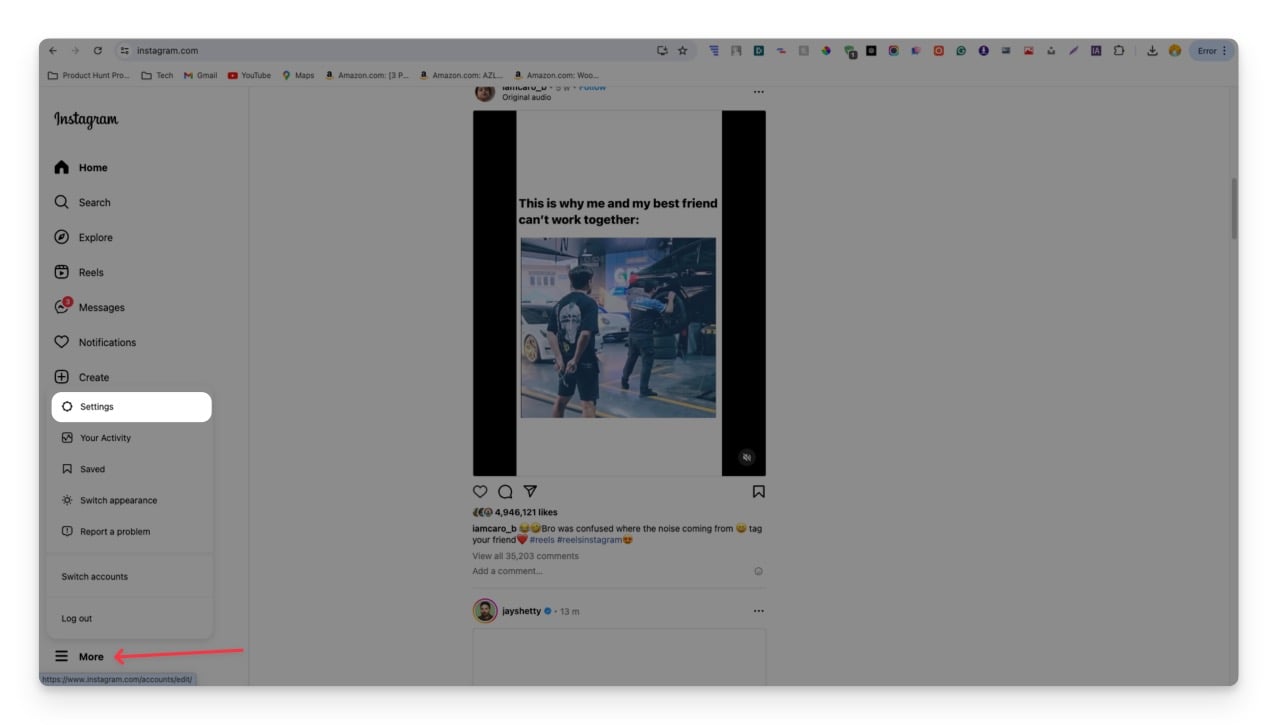Reload the Instagram page
The width and height of the screenshot is (1277, 725).
[98, 51]
